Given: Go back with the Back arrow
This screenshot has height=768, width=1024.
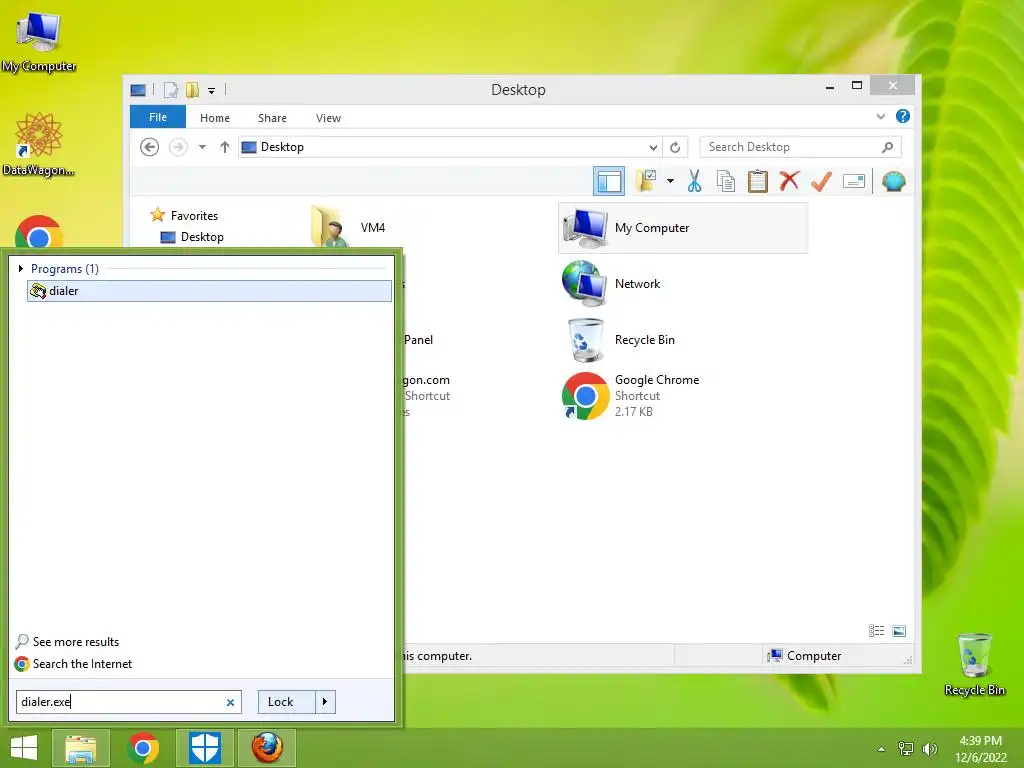Looking at the screenshot, I should 150,147.
